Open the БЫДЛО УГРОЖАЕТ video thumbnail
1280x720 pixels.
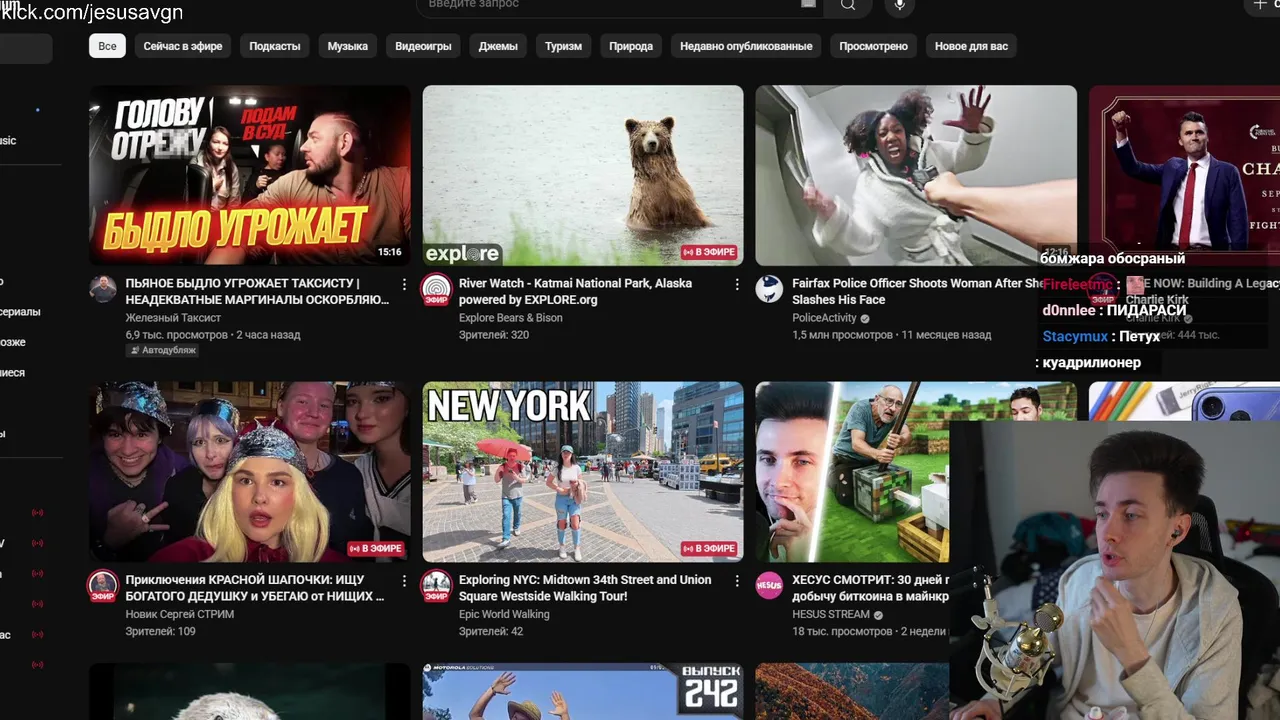point(250,175)
